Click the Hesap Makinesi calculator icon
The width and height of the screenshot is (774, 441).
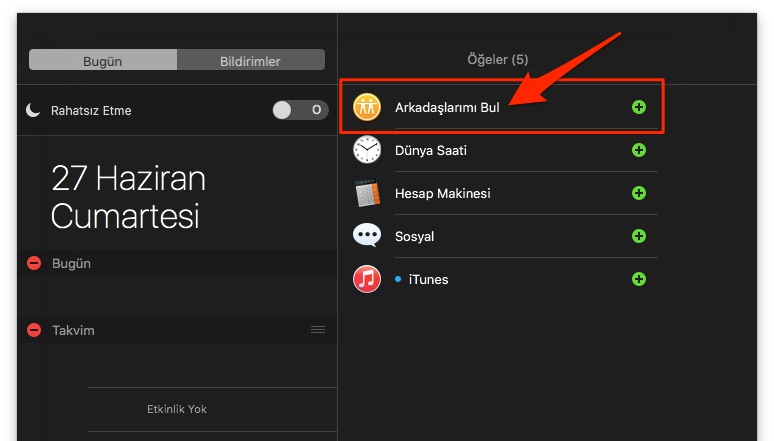click(x=367, y=193)
